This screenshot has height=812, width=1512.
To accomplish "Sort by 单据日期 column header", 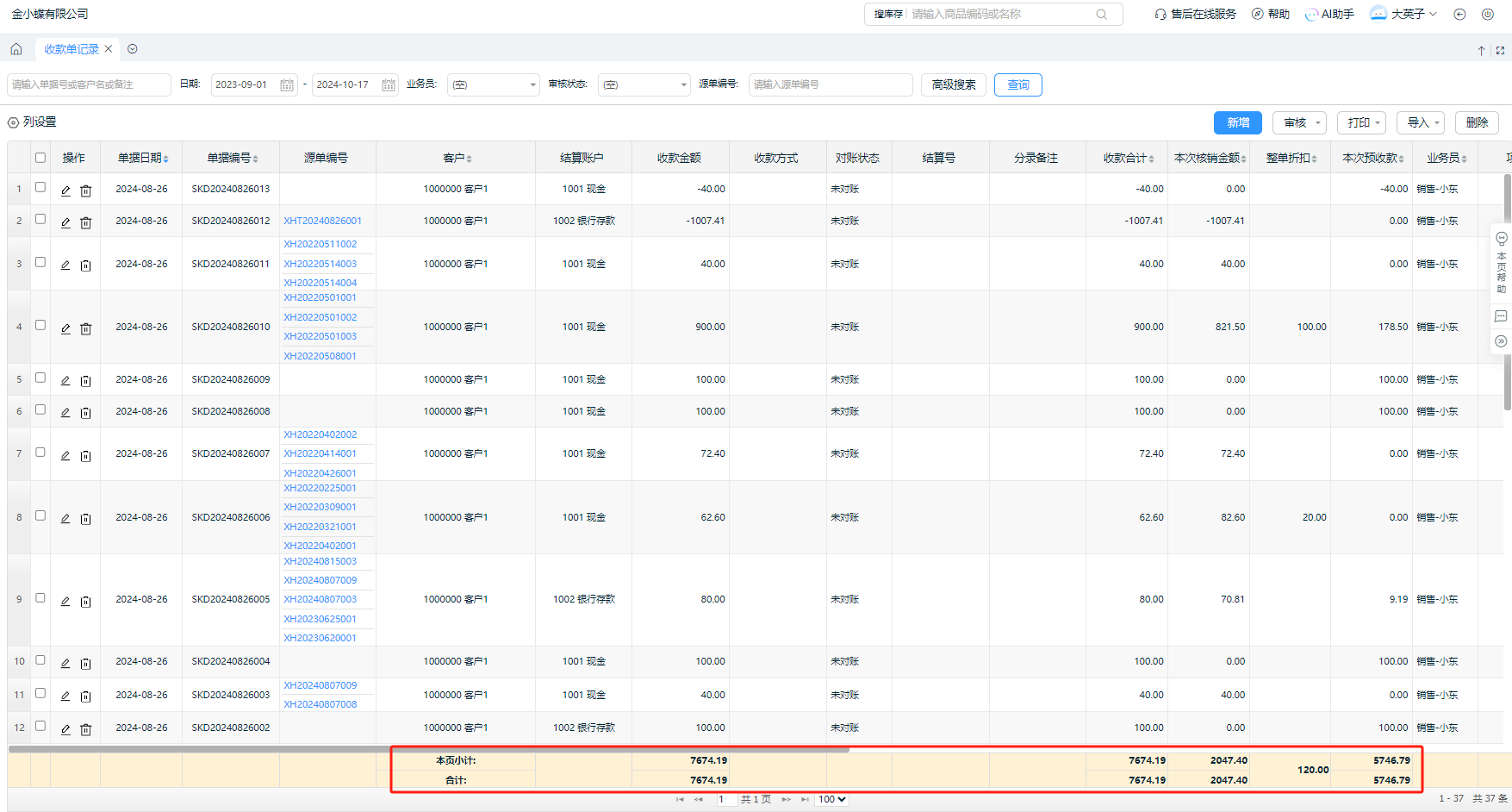I will point(143,158).
